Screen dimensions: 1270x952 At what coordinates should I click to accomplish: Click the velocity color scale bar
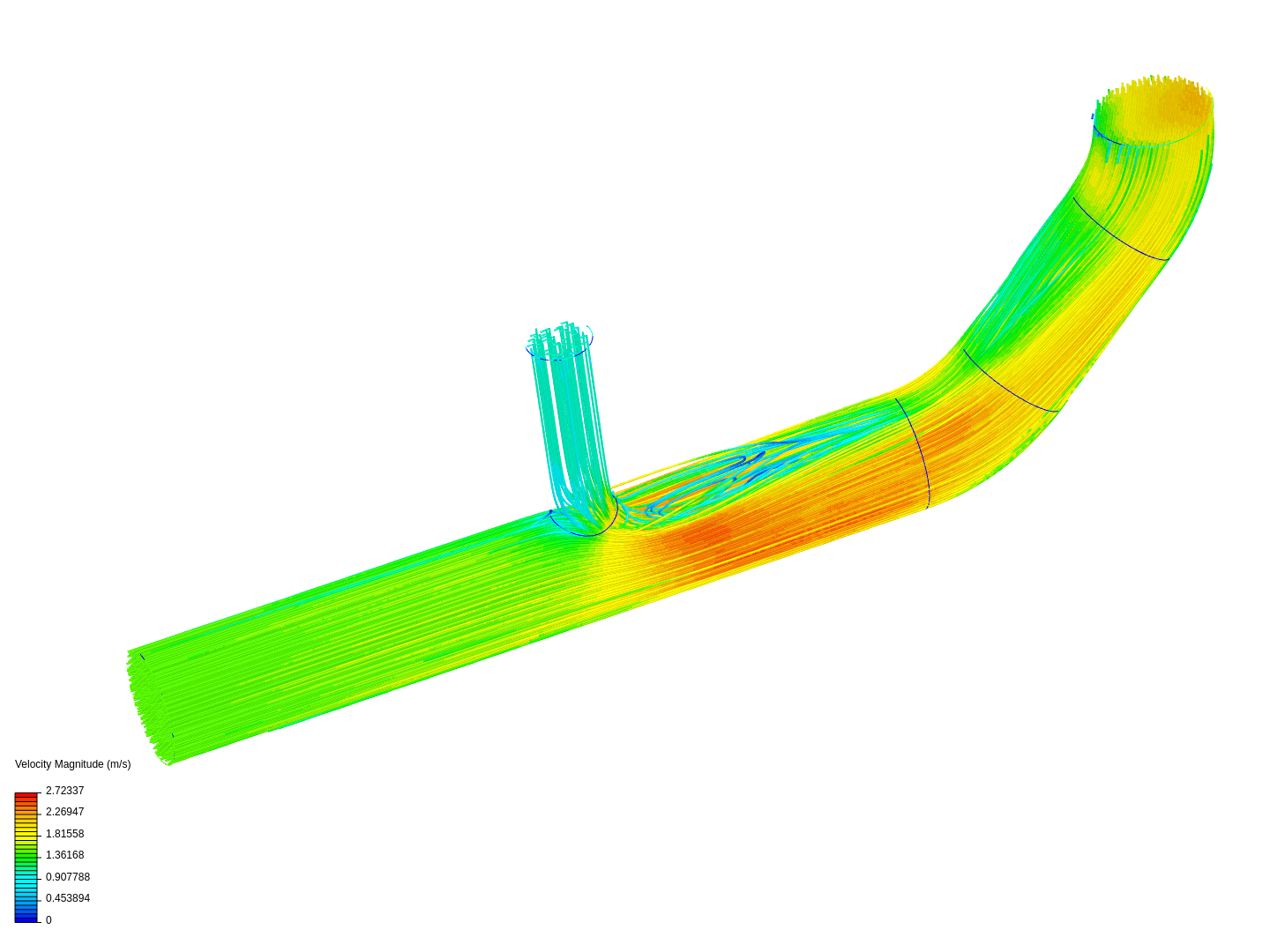click(x=26, y=858)
